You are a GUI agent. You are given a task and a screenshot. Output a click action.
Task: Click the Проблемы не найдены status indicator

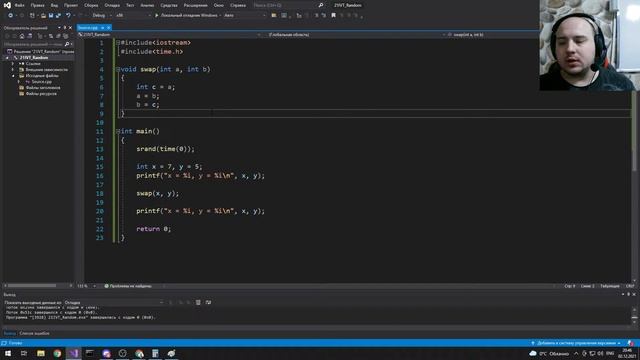coord(128,286)
